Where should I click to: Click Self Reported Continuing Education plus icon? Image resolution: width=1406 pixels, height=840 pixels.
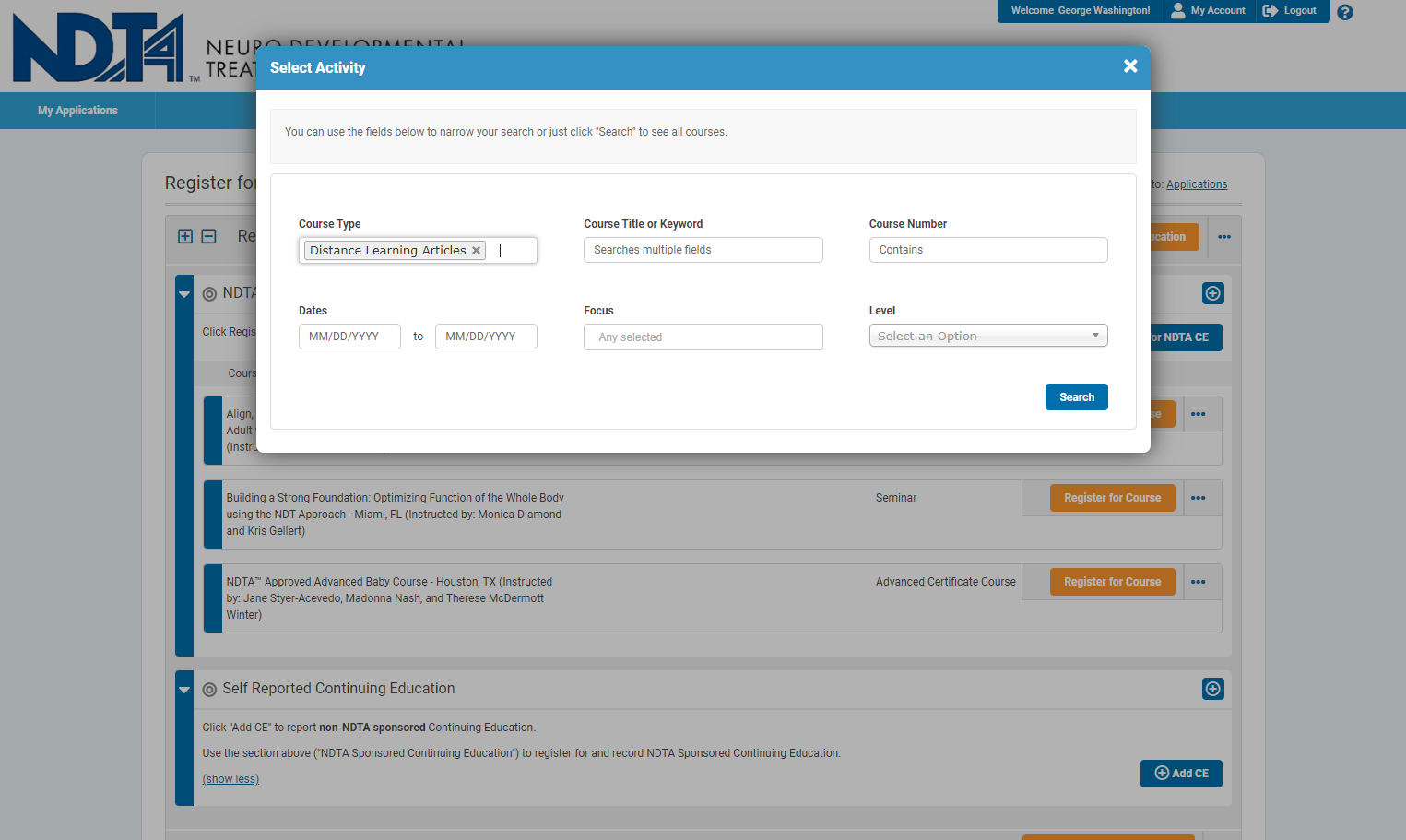tap(1213, 689)
